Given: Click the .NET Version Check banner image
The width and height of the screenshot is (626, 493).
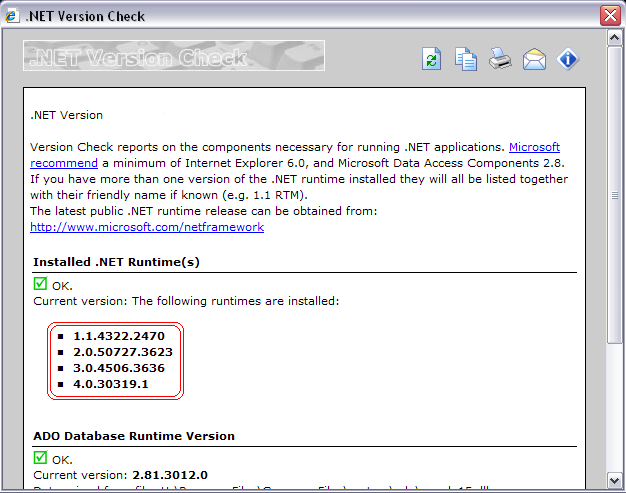Looking at the screenshot, I should [174, 56].
